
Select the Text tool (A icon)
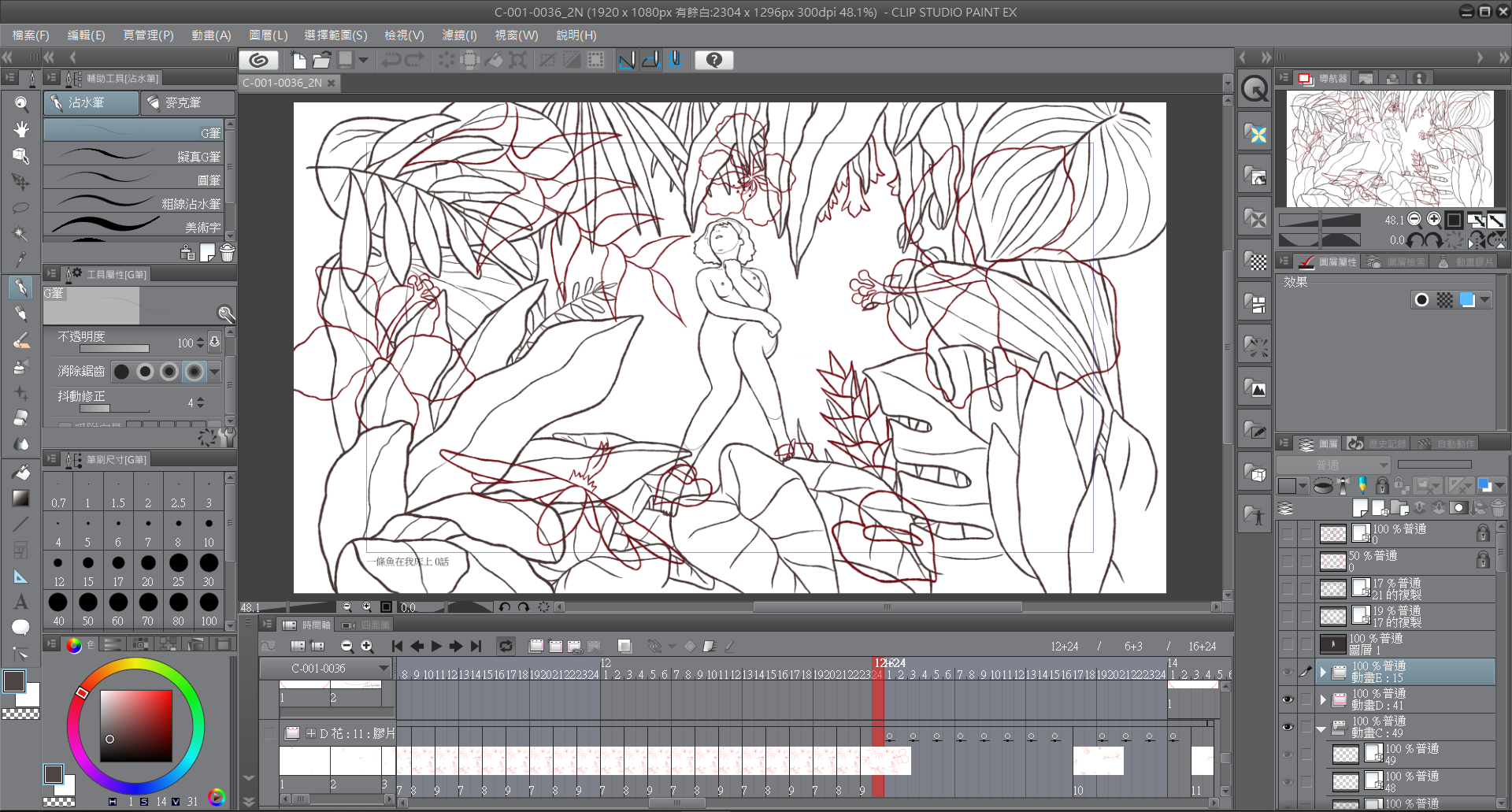click(x=21, y=602)
